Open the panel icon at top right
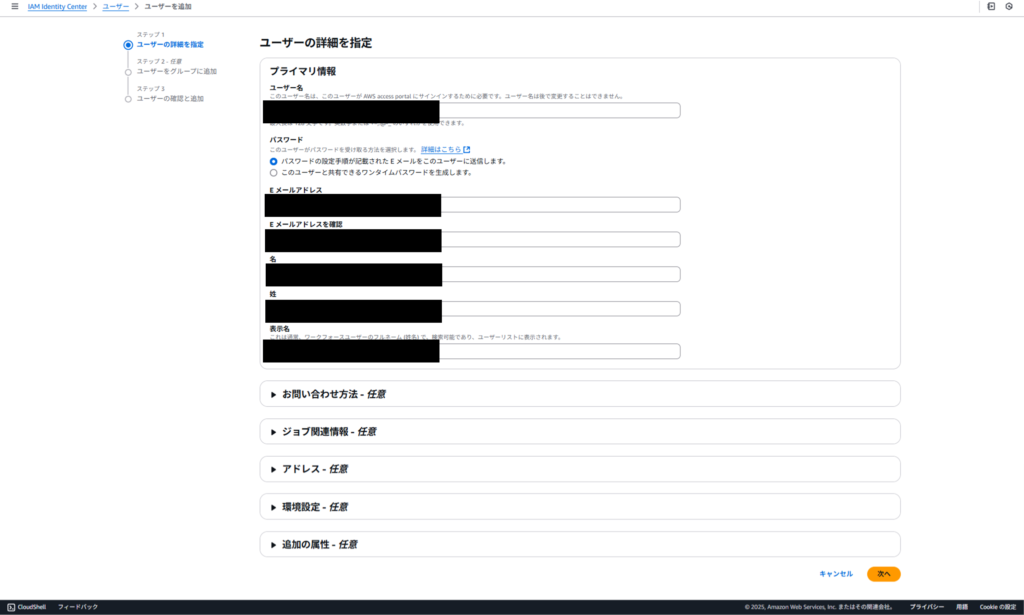This screenshot has width=1024, height=615. (991, 7)
